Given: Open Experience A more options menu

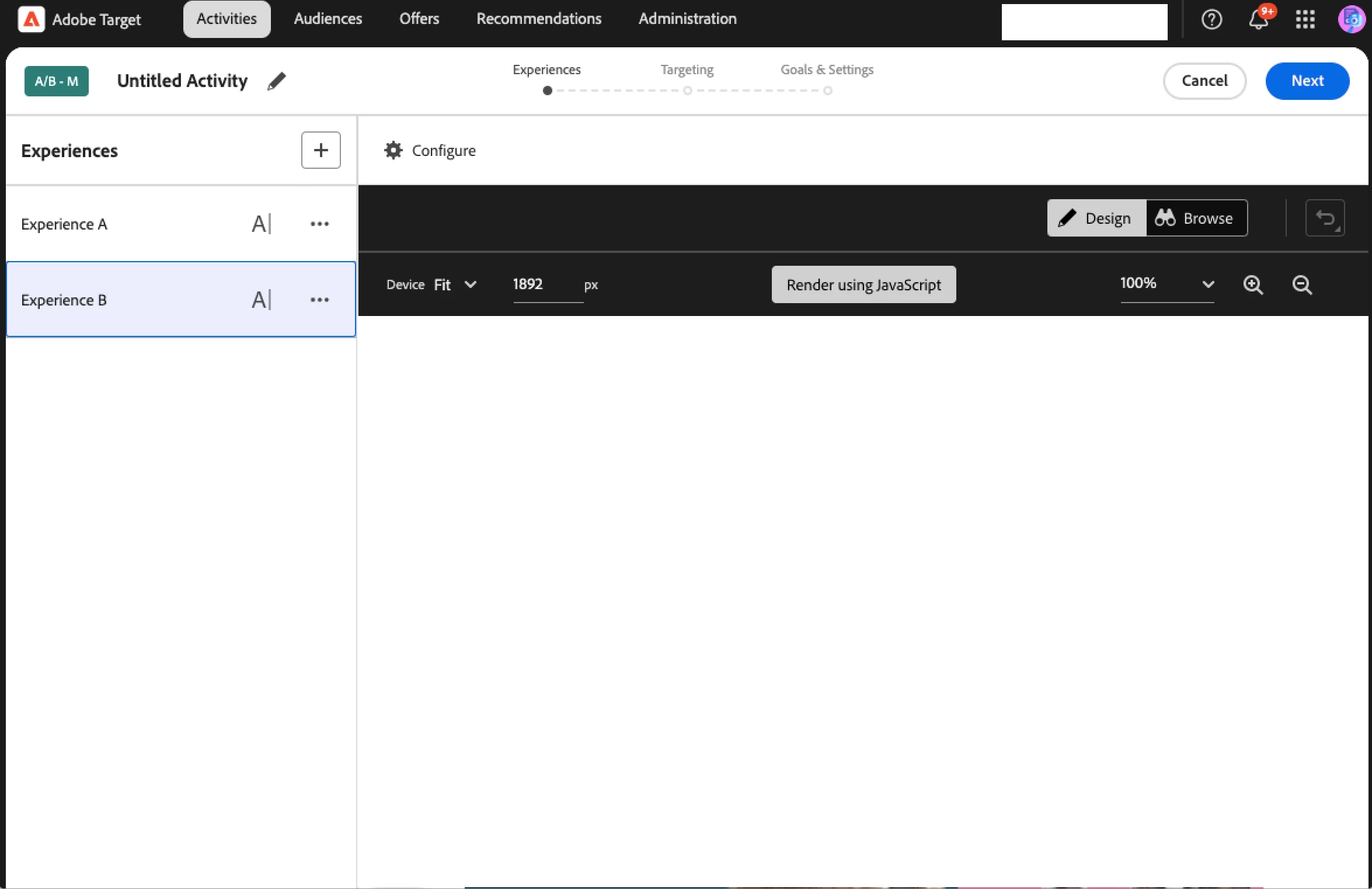Looking at the screenshot, I should tap(319, 224).
